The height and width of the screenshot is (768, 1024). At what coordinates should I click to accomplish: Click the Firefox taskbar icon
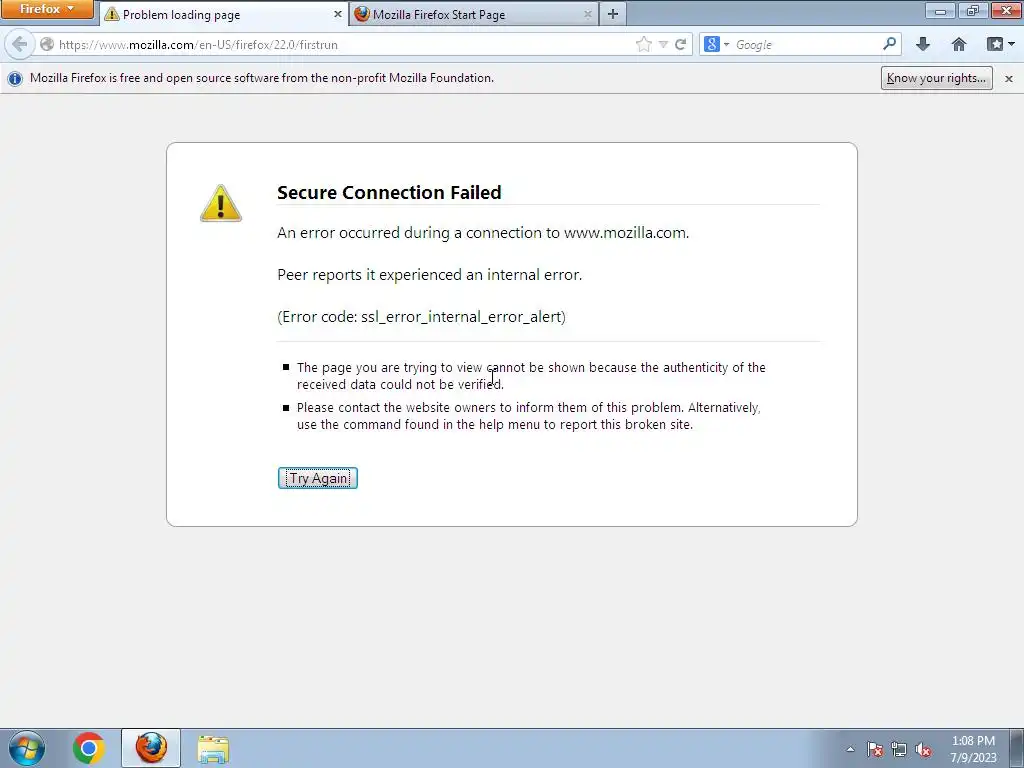coord(151,748)
